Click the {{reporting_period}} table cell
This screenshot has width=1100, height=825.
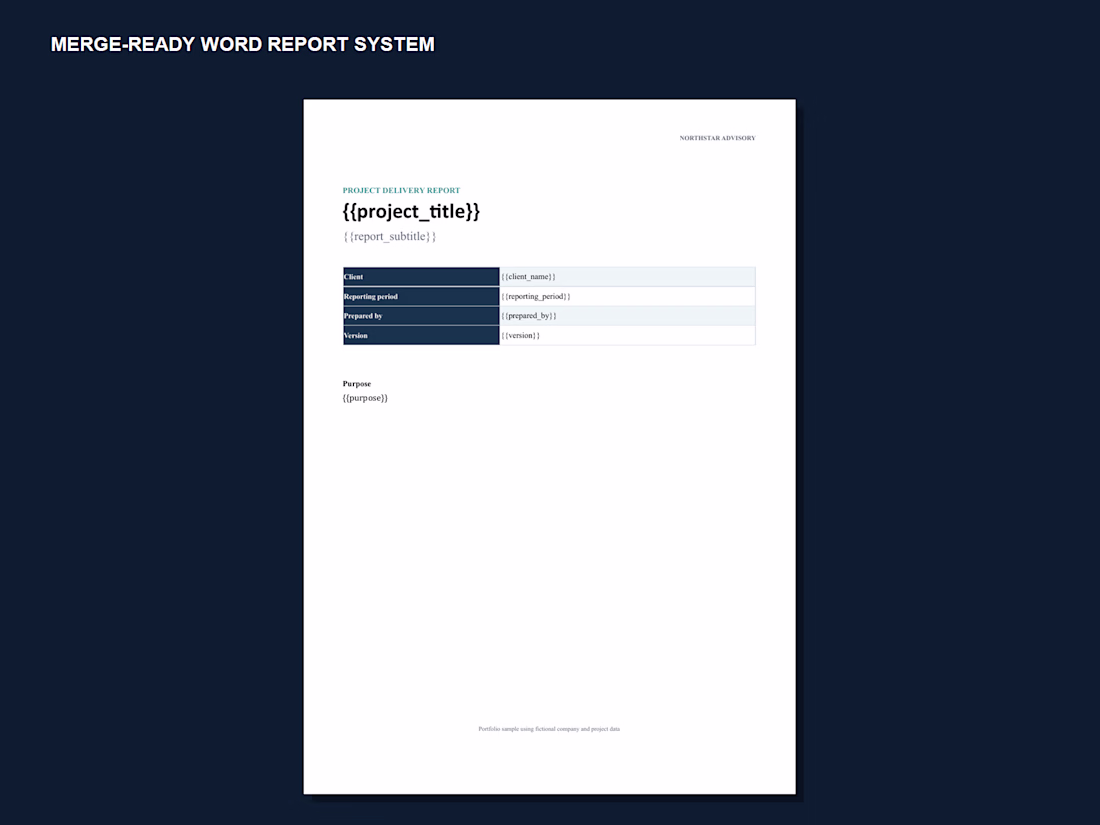tap(627, 296)
